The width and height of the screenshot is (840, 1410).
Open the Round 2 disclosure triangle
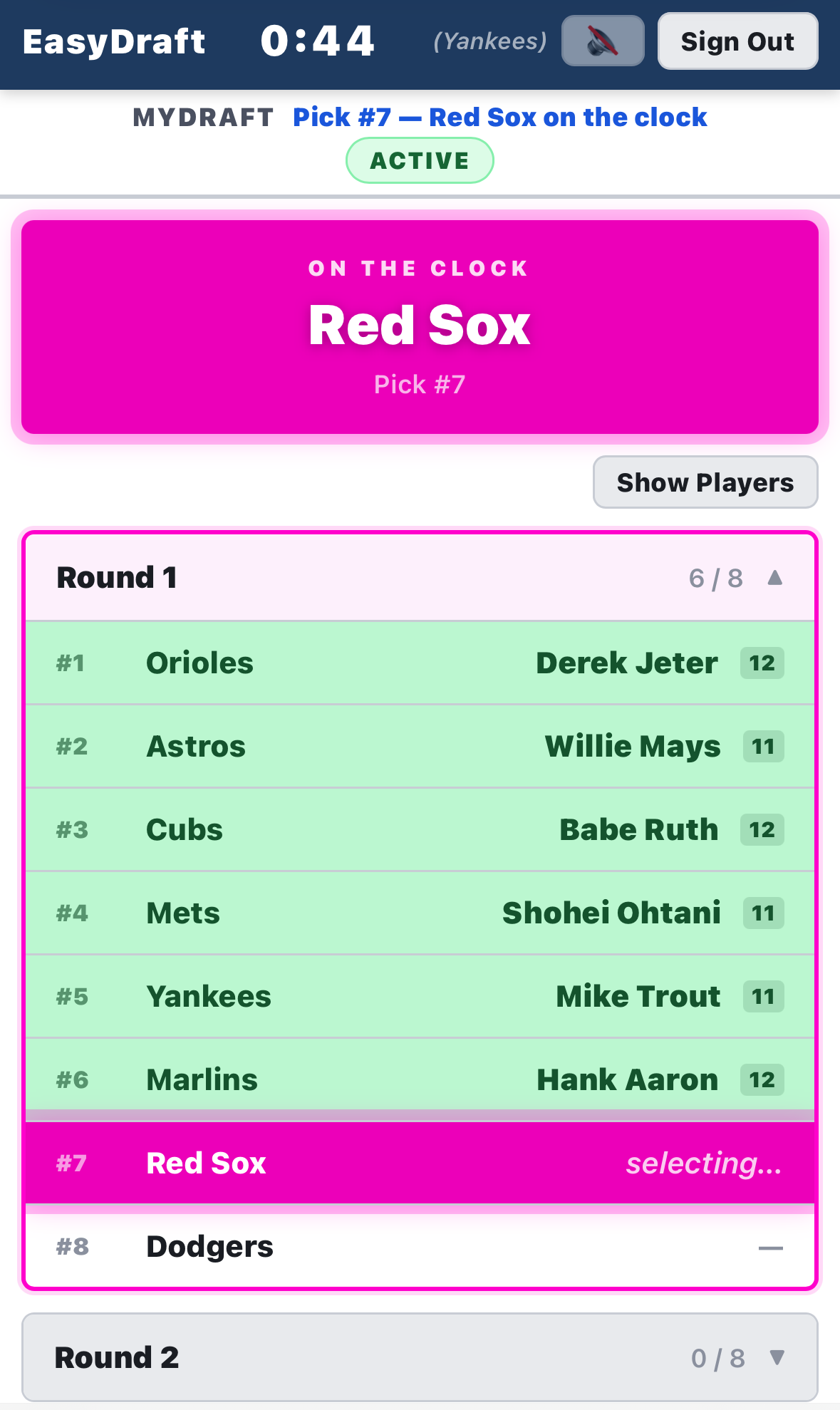point(777,1357)
